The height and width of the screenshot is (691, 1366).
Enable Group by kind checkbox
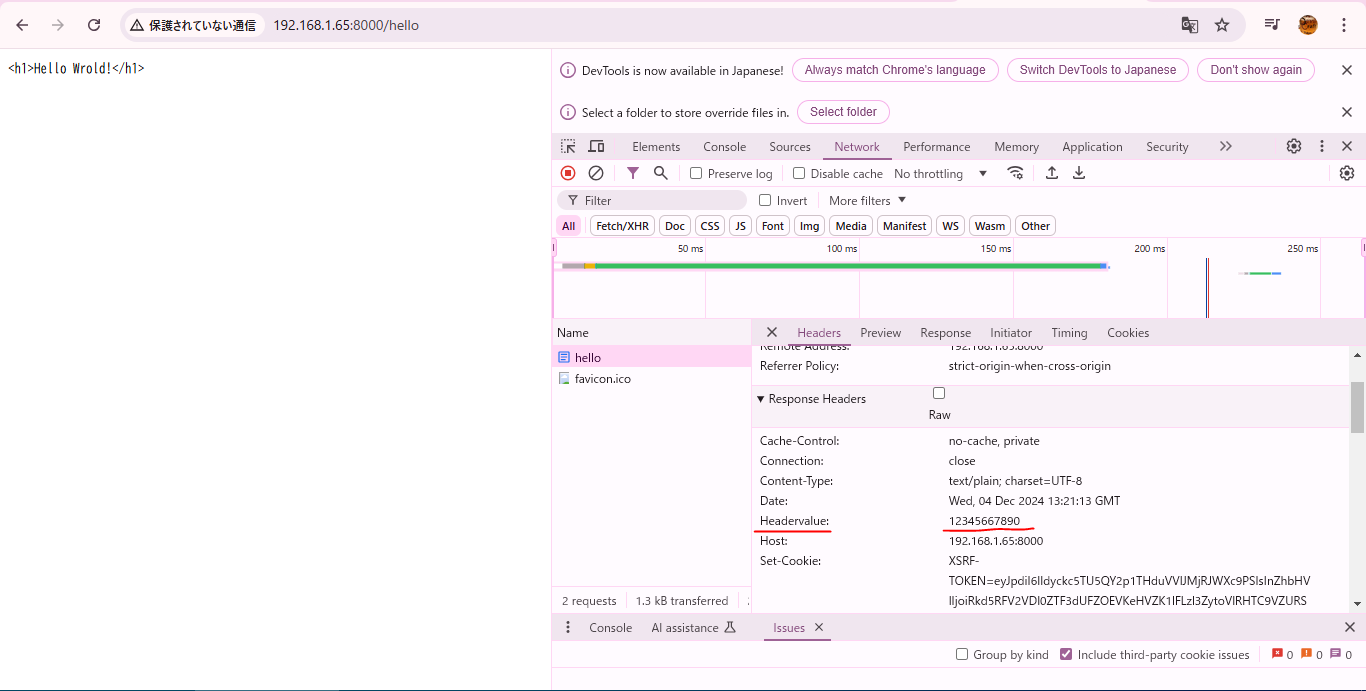962,654
